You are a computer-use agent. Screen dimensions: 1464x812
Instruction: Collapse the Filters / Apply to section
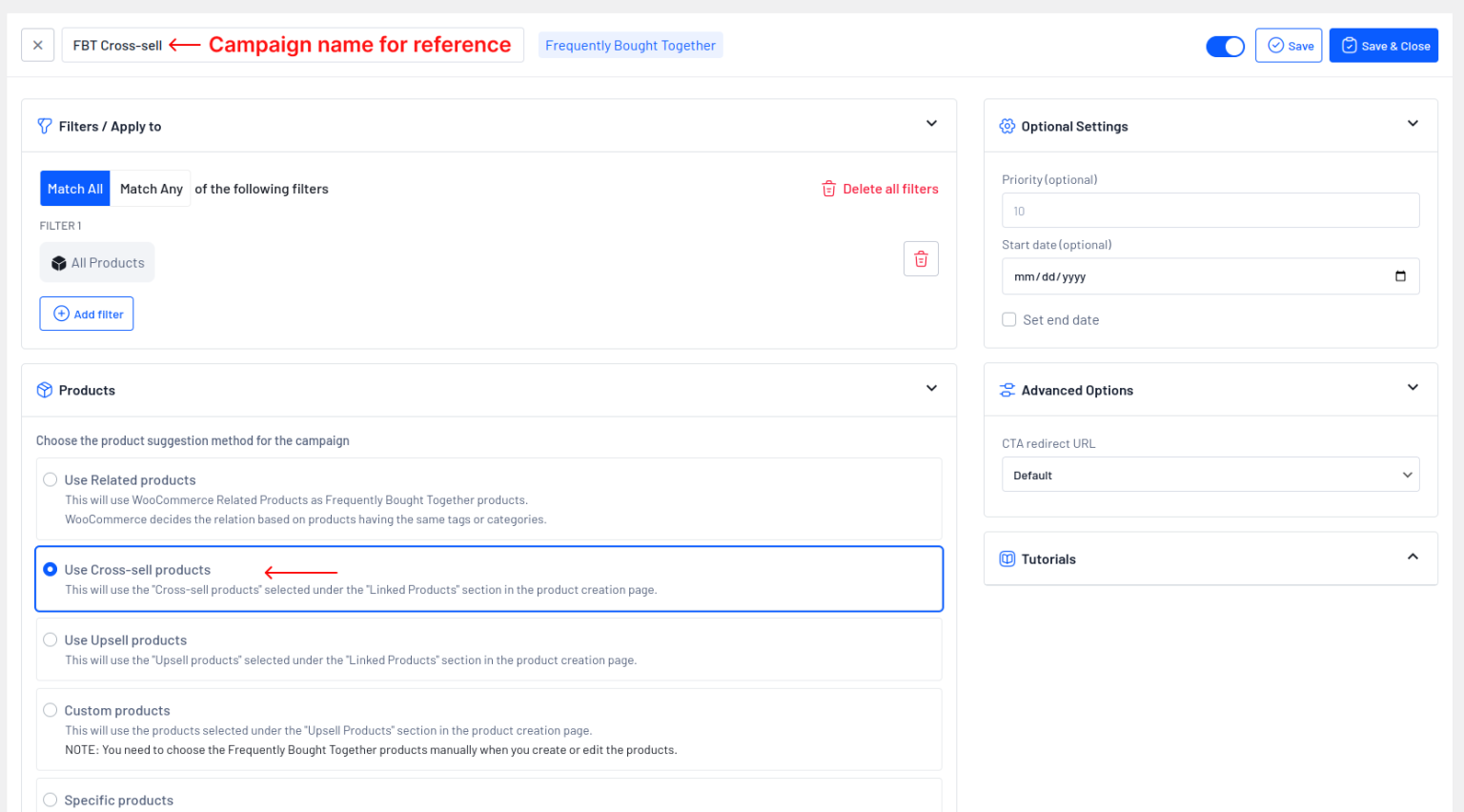coord(931,124)
